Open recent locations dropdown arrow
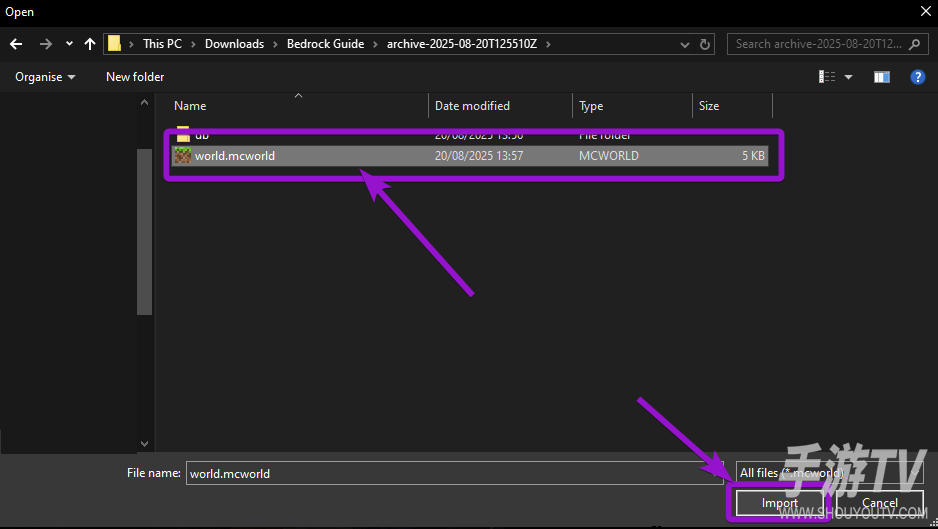Viewport: 938px width, 529px height. click(69, 44)
